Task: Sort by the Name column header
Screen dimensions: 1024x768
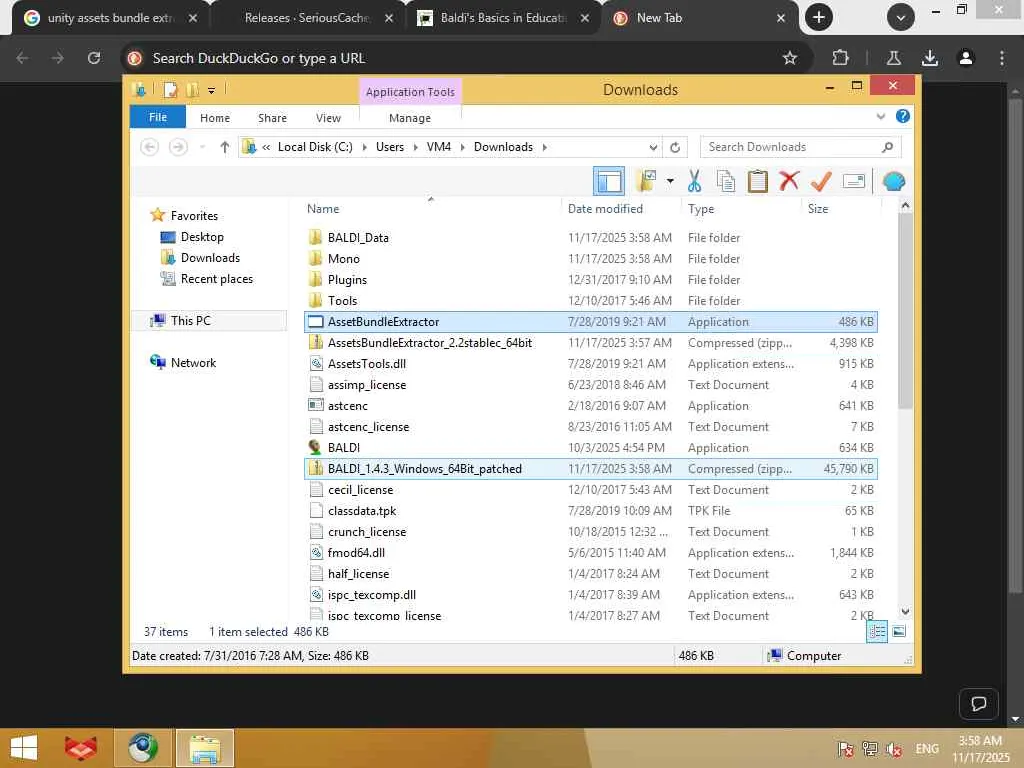Action: click(323, 209)
